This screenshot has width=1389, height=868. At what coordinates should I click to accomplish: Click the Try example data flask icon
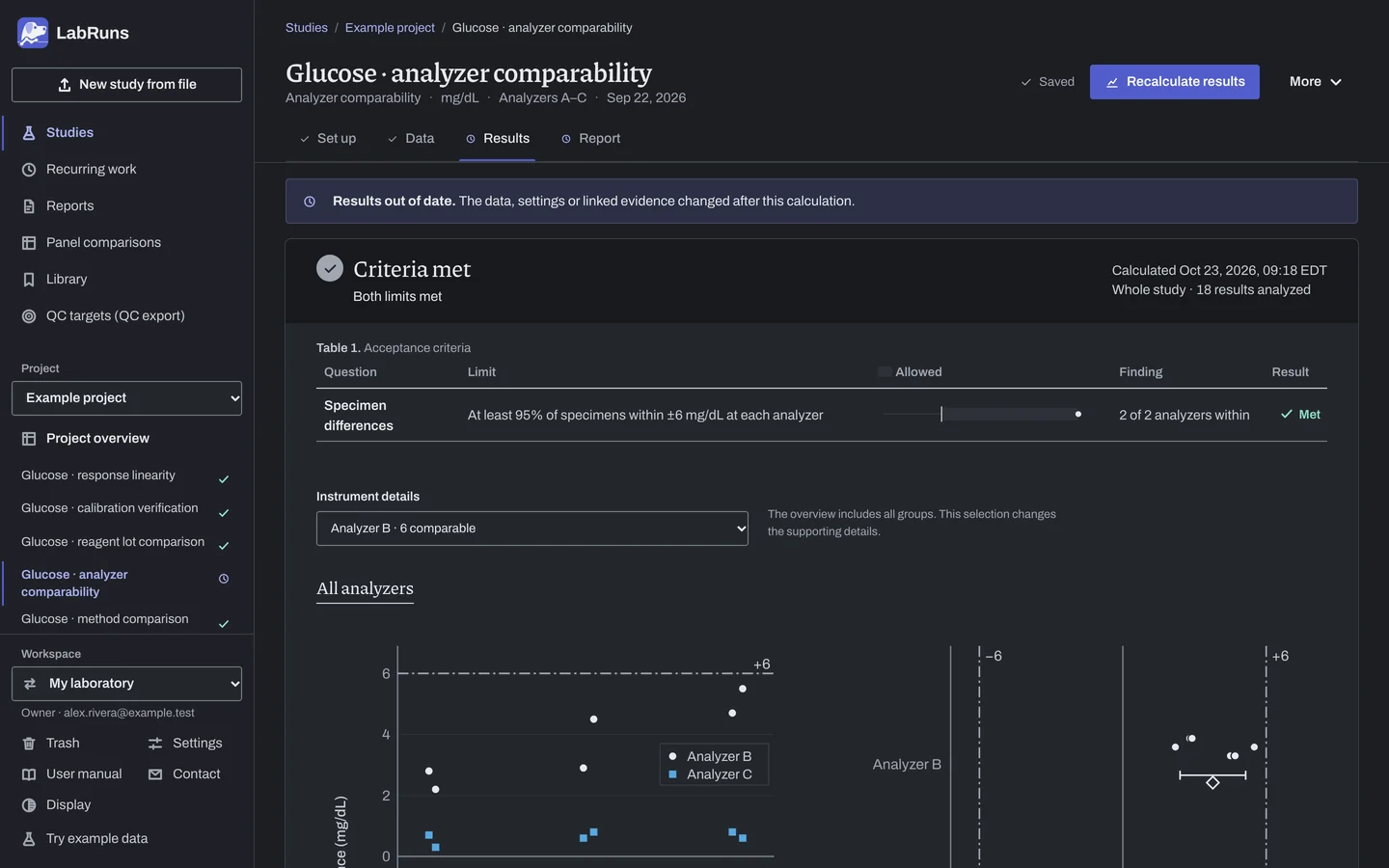click(x=29, y=839)
